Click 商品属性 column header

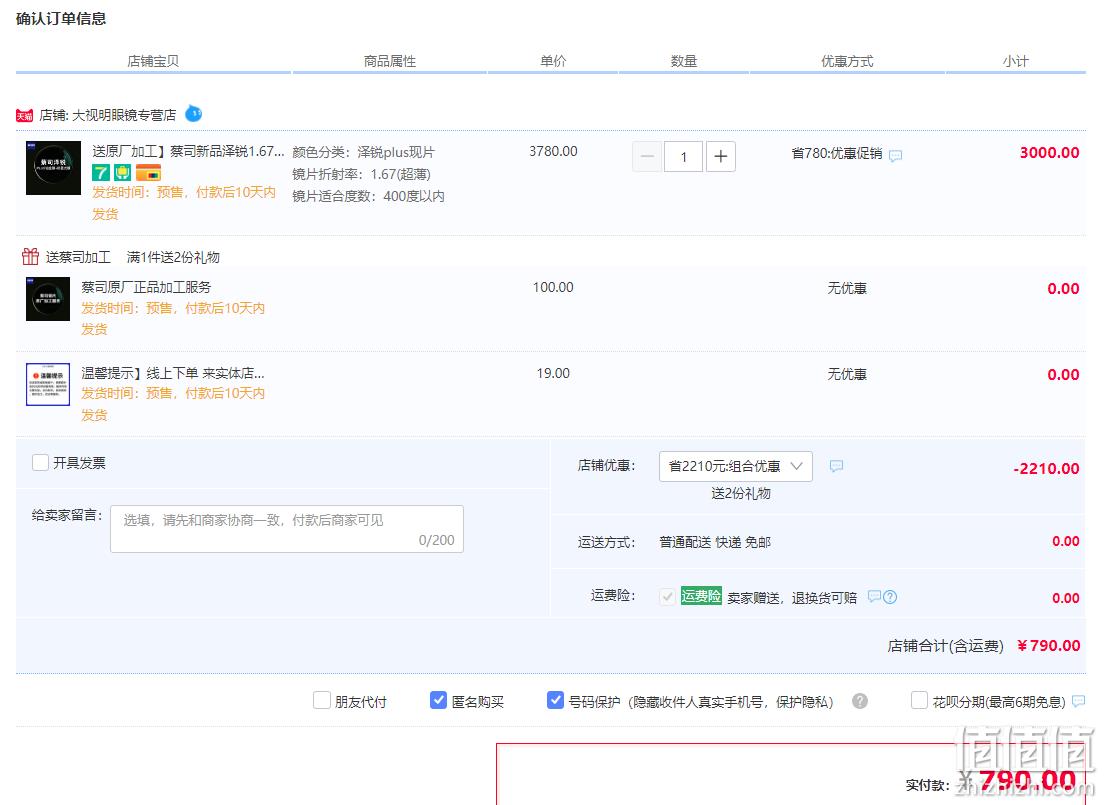pos(389,61)
